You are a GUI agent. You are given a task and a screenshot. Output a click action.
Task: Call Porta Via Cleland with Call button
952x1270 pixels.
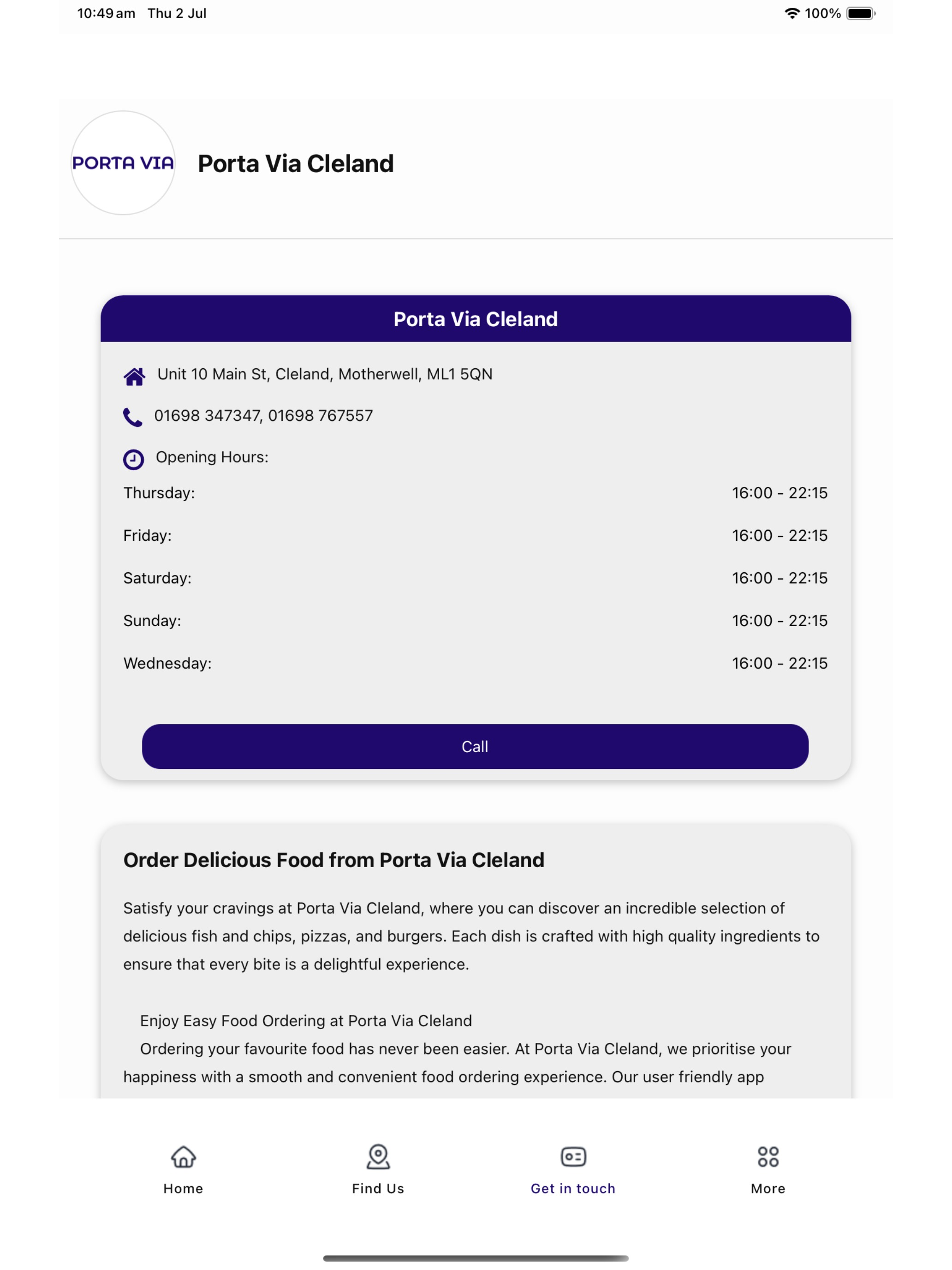point(475,746)
